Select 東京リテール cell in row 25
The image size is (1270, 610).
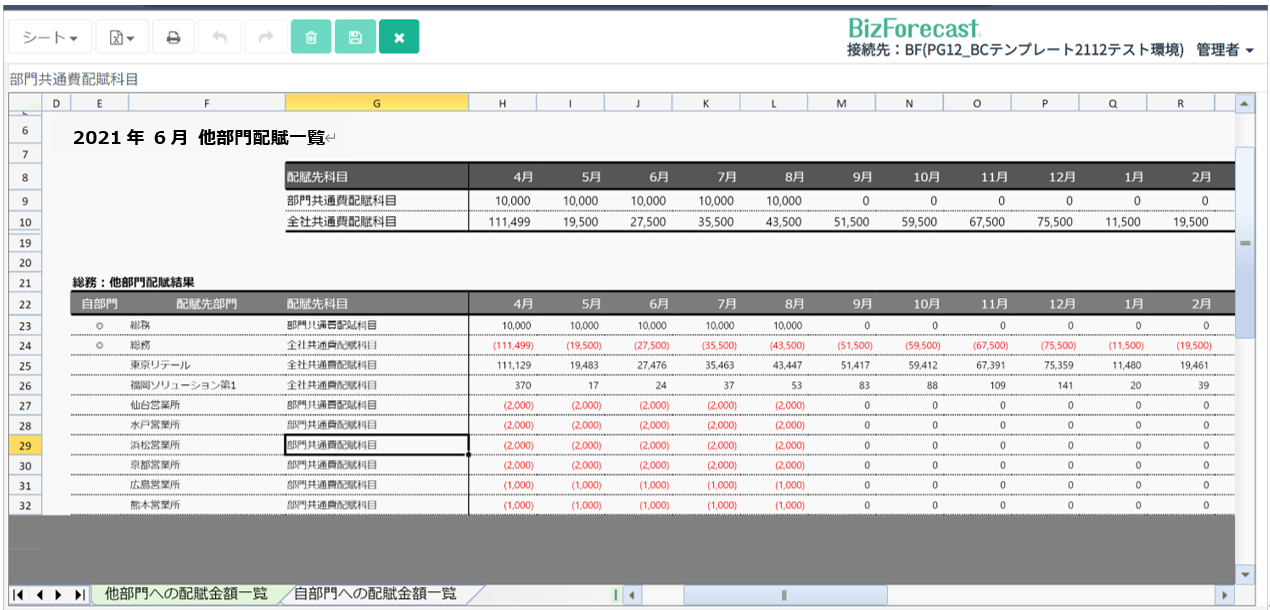pyautogui.click(x=160, y=365)
